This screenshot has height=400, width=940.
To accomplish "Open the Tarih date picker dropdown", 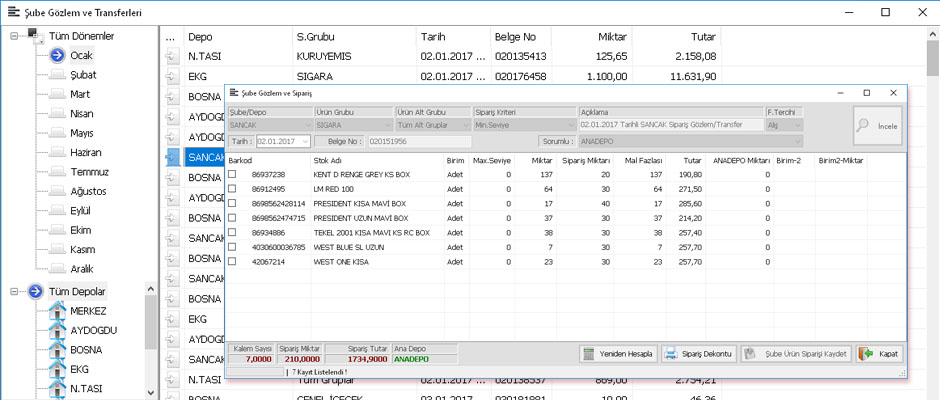I will (306, 142).
